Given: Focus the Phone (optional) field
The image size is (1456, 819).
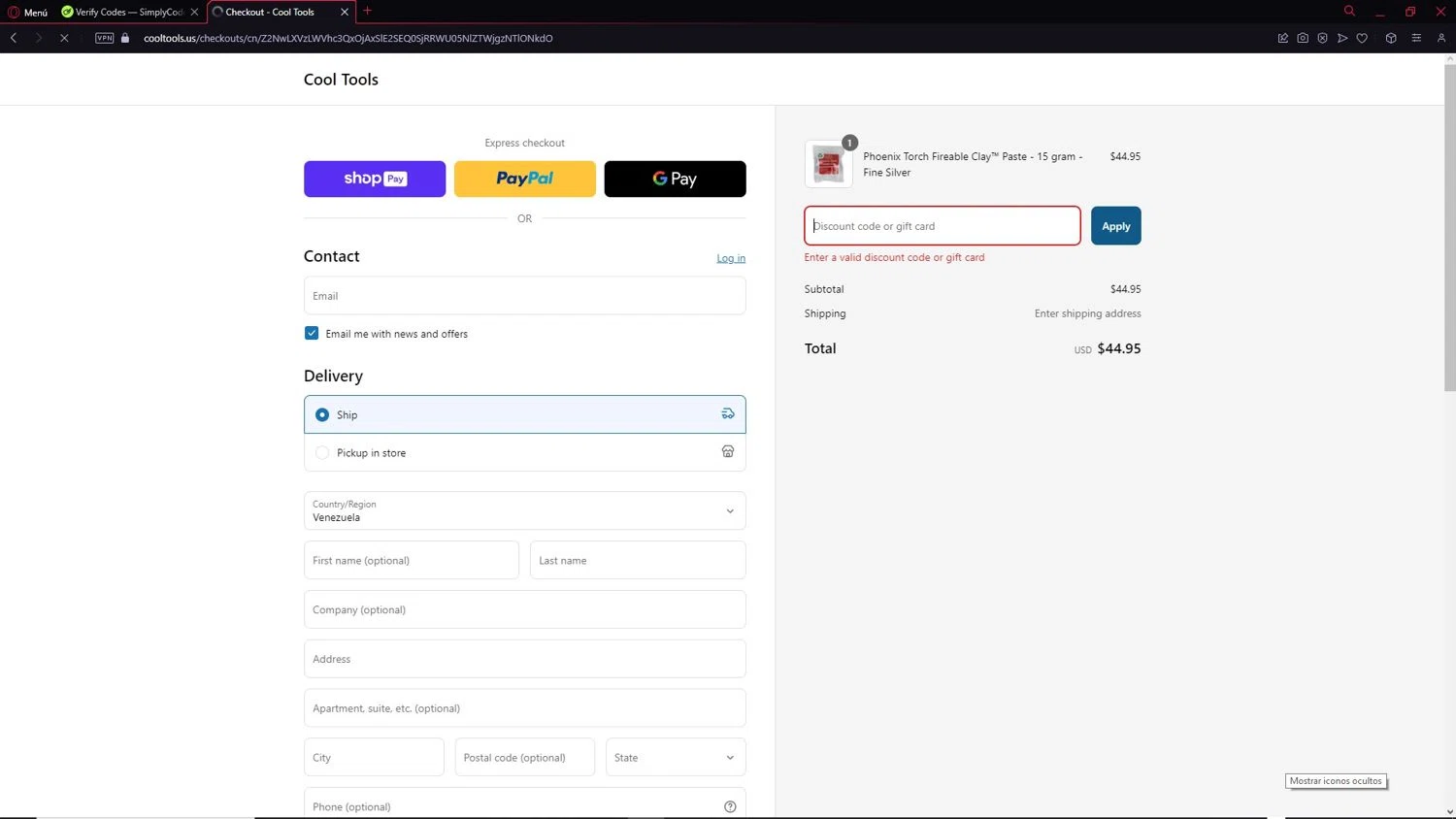Looking at the screenshot, I should (x=525, y=803).
